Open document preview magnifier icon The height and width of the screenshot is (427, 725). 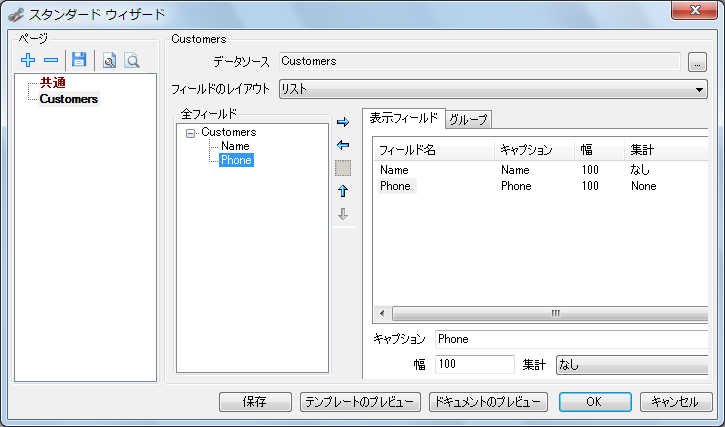[132, 61]
